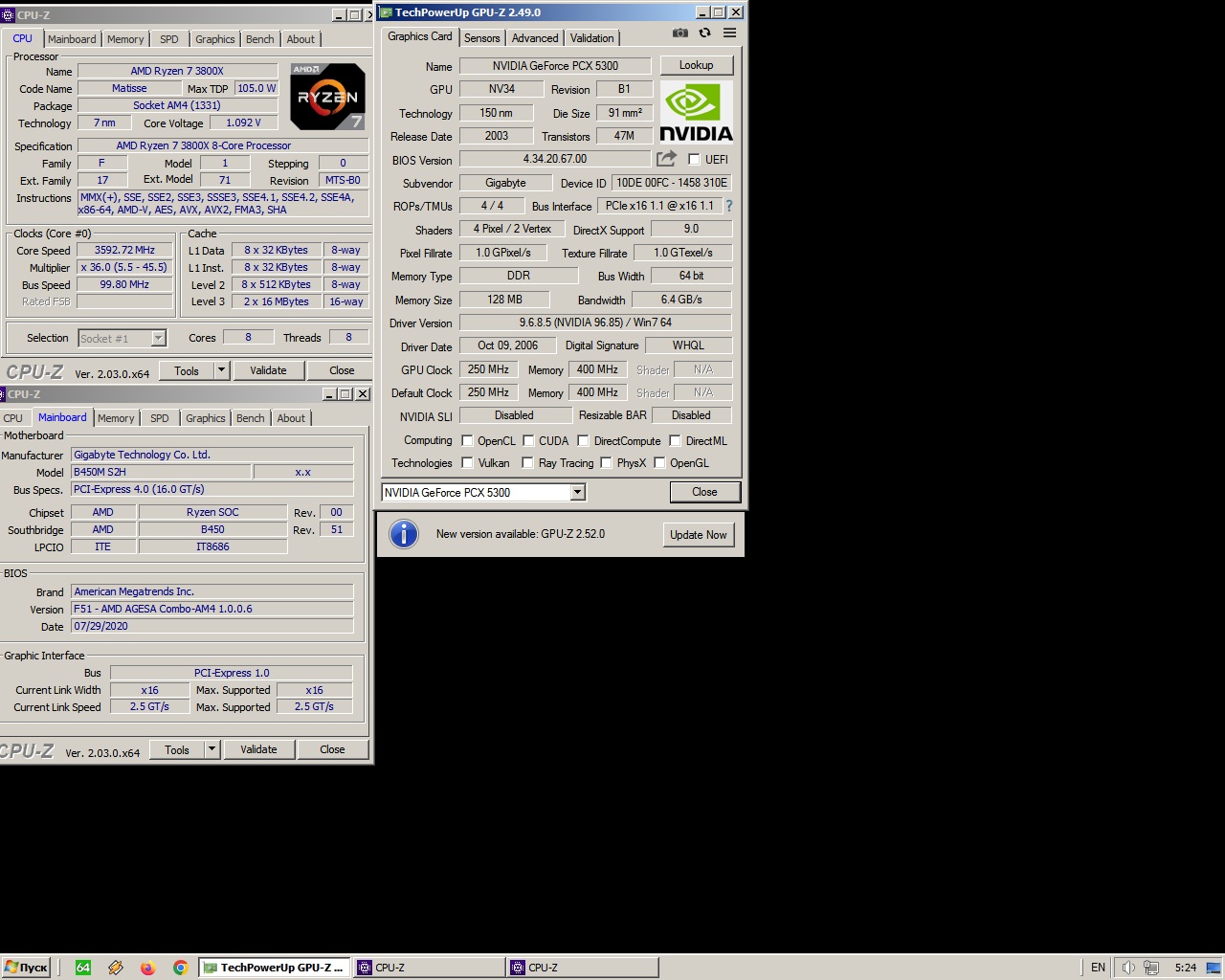This screenshot has height=980, width=1225.
Task: Click the GPU Name field NVIDIA GeForce PCX 5300
Action: coord(555,66)
